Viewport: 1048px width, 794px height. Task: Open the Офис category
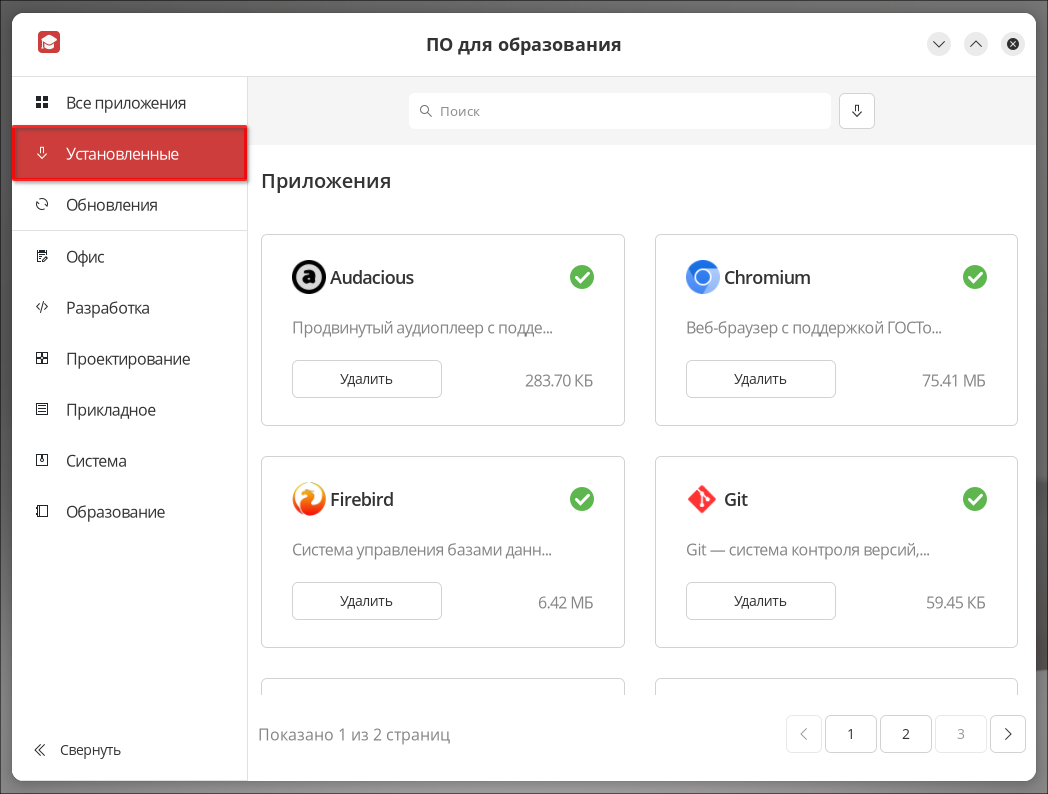click(130, 256)
